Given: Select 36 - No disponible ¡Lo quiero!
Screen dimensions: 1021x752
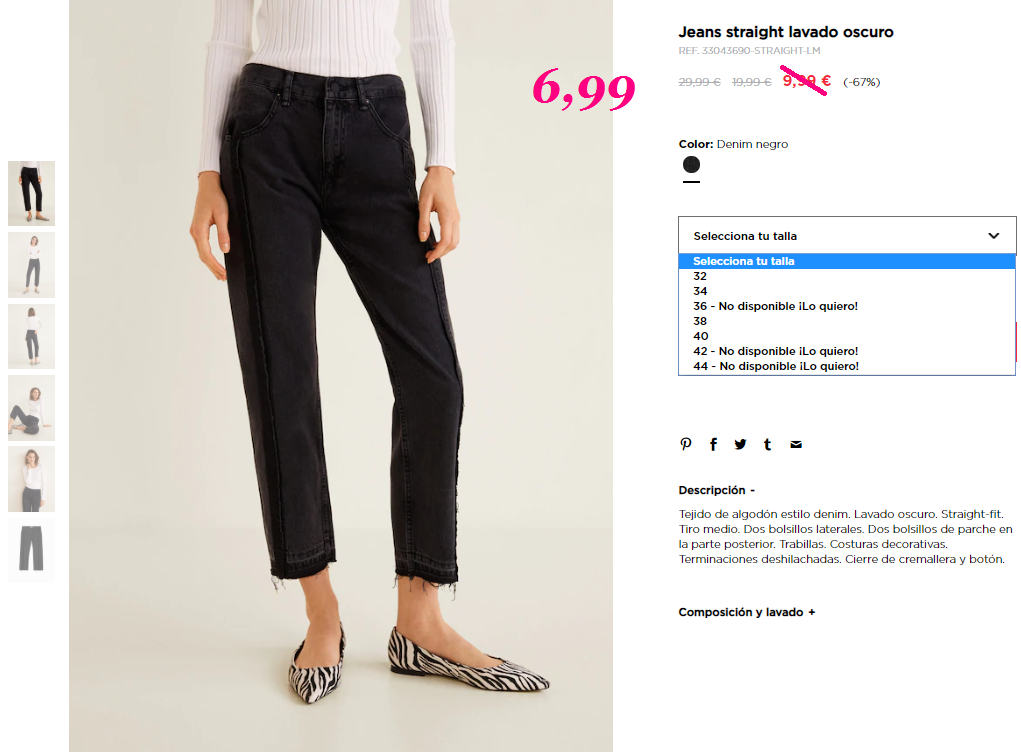Looking at the screenshot, I should point(846,306).
